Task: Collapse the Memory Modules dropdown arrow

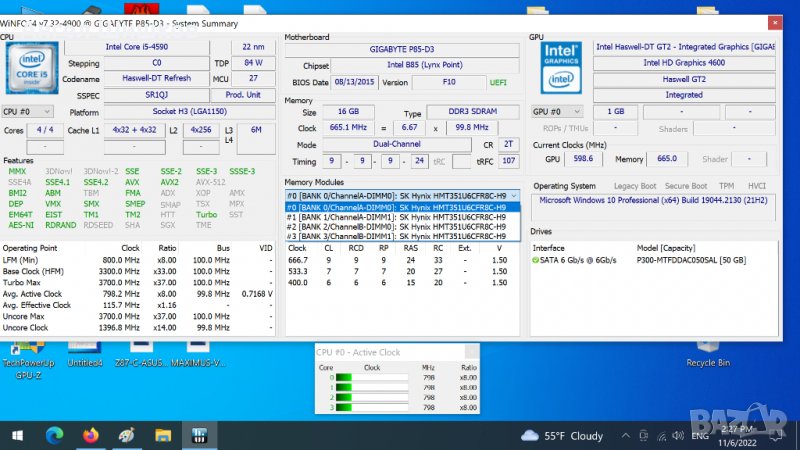Action: [x=514, y=196]
